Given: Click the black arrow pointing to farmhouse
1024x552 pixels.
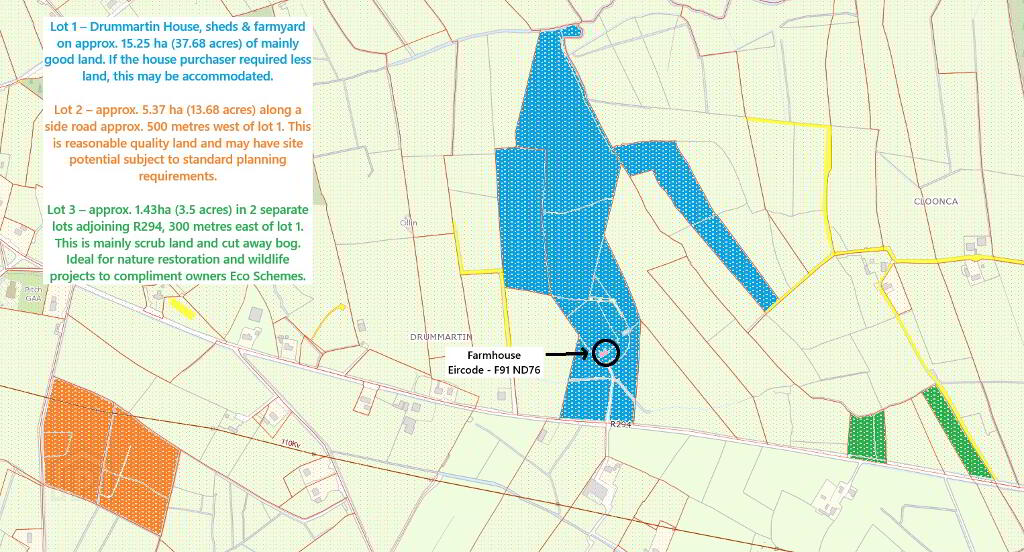Looking at the screenshot, I should (570, 354).
